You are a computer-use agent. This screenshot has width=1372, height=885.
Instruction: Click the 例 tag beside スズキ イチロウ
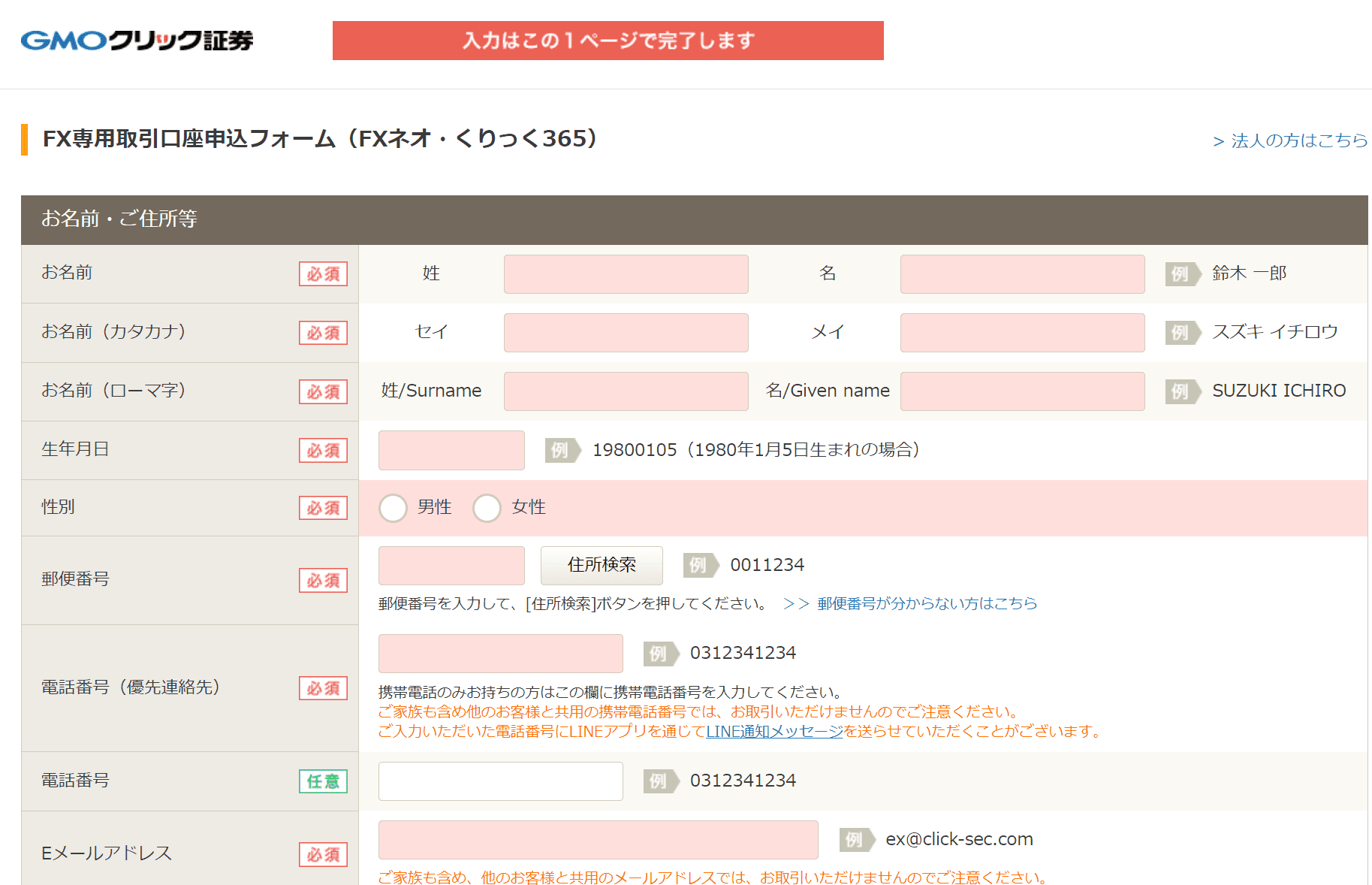pos(1182,333)
